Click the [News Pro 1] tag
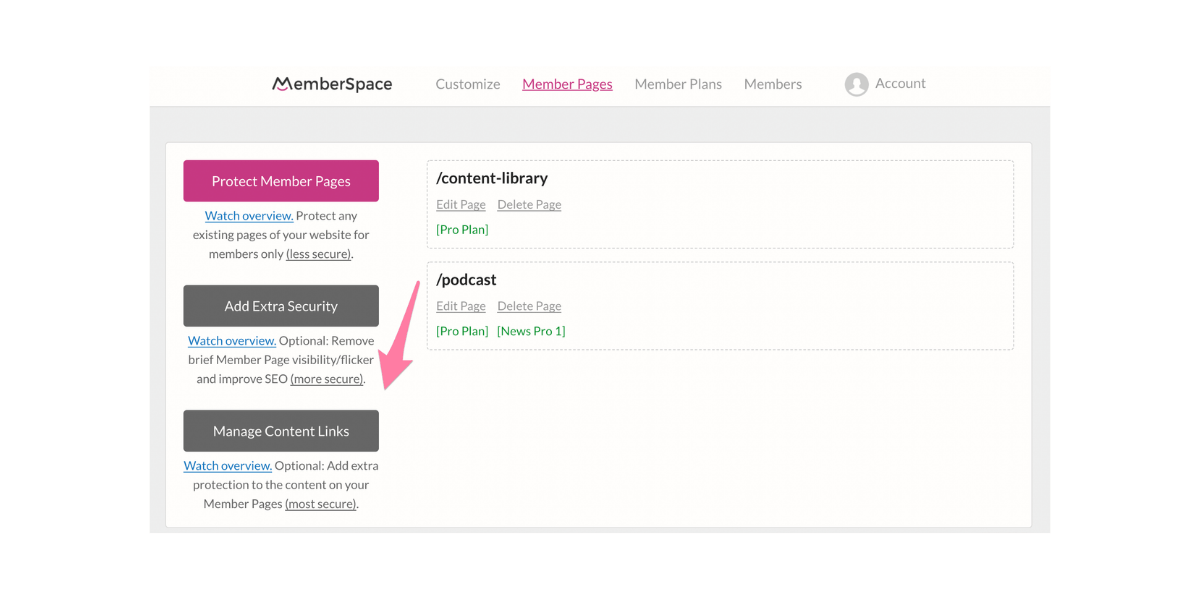Image resolution: width=1200 pixels, height=600 pixels. [x=531, y=331]
